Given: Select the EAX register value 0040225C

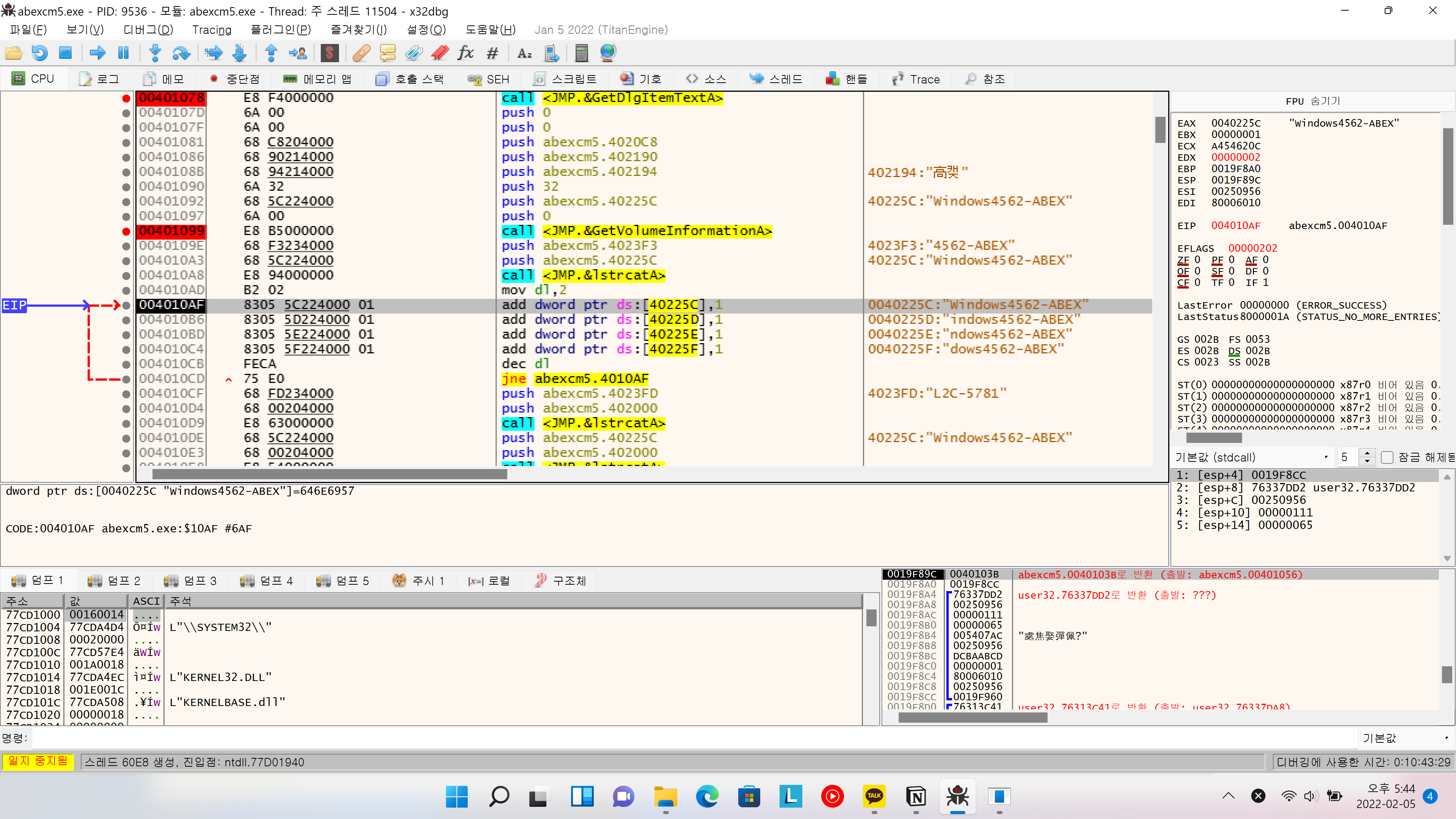Looking at the screenshot, I should 1236,123.
